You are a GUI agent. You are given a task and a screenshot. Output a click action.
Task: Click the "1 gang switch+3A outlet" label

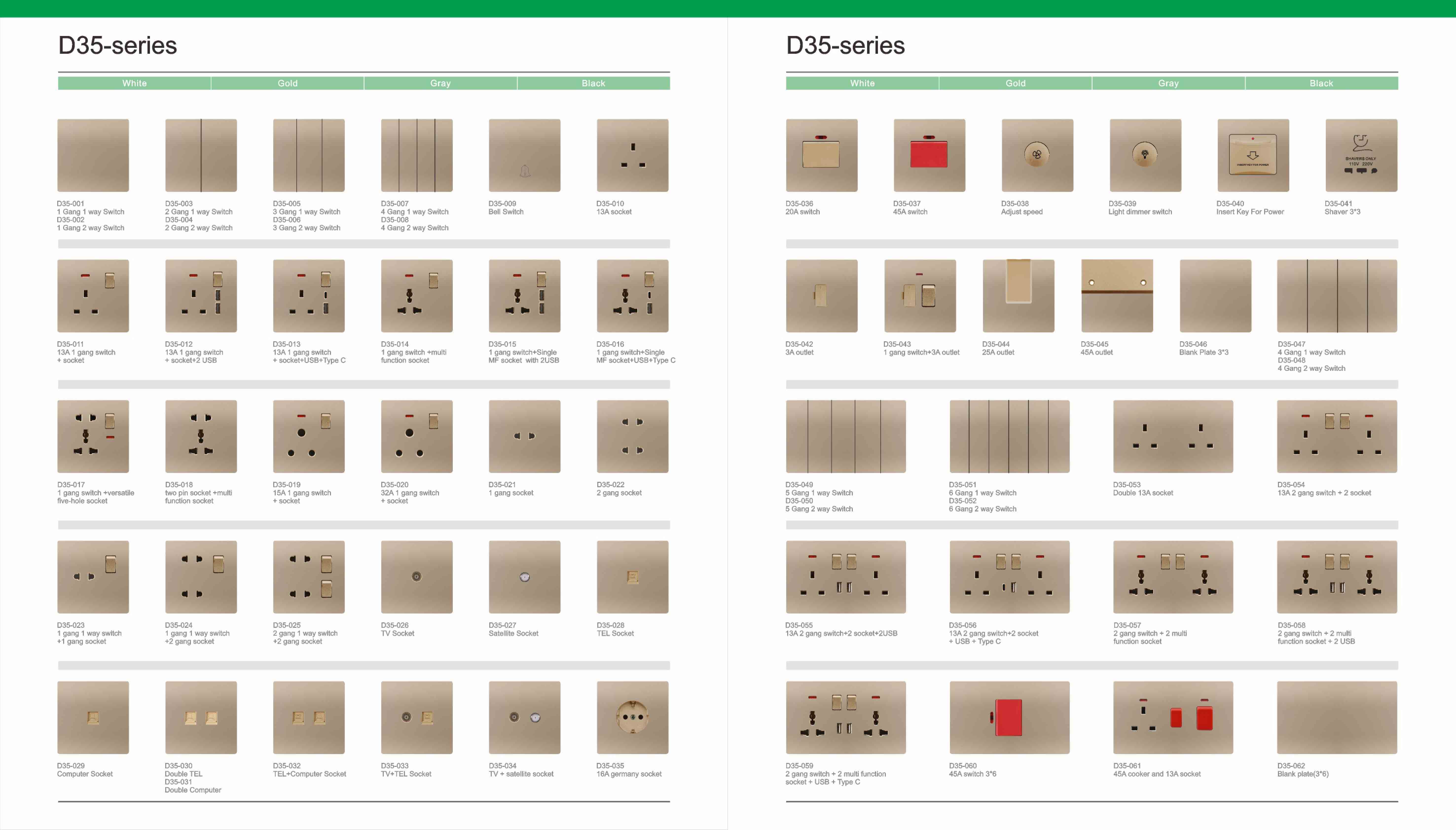921,352
